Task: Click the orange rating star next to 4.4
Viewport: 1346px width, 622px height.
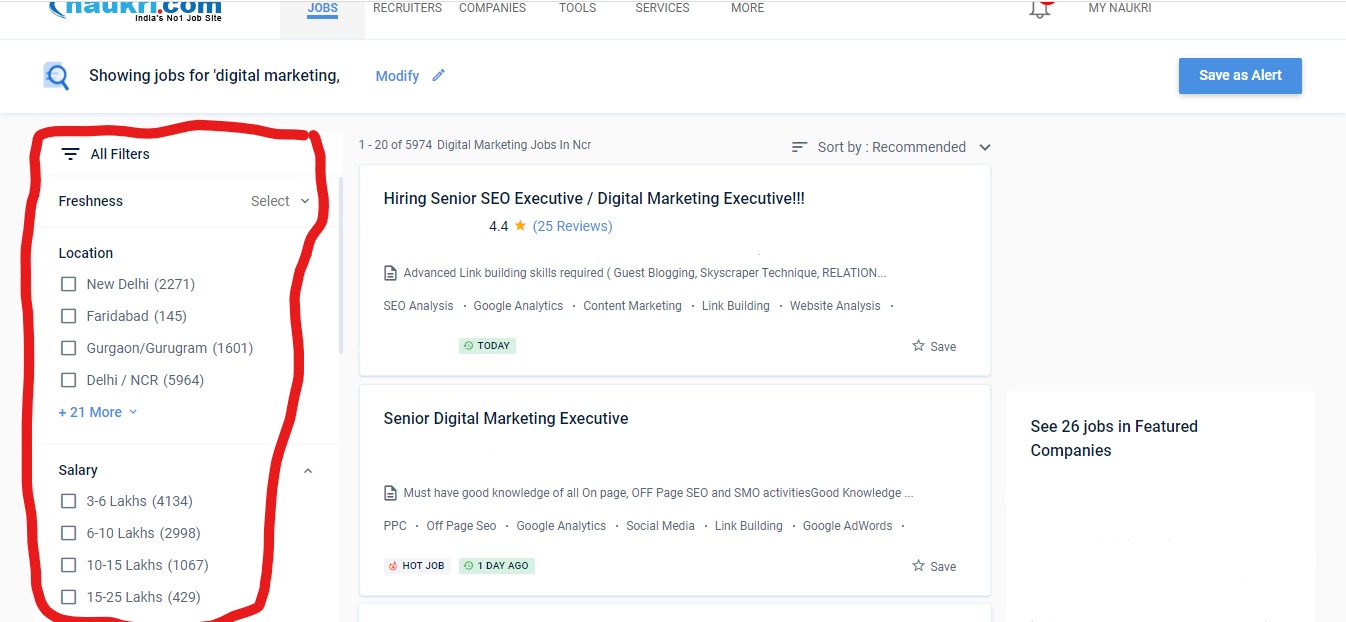Action: (520, 226)
